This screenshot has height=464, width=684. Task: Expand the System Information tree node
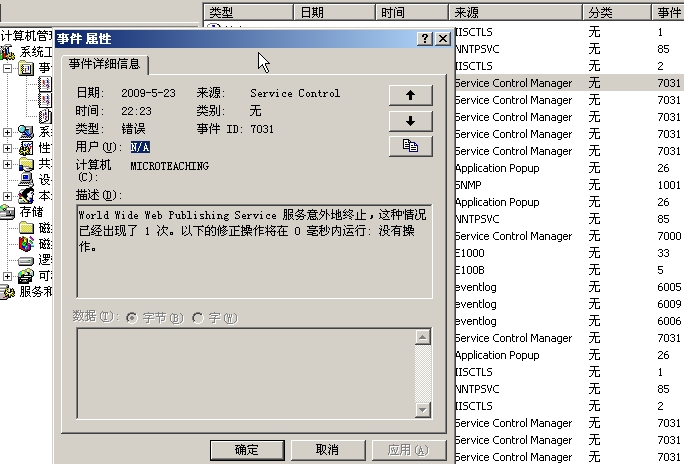7,132
